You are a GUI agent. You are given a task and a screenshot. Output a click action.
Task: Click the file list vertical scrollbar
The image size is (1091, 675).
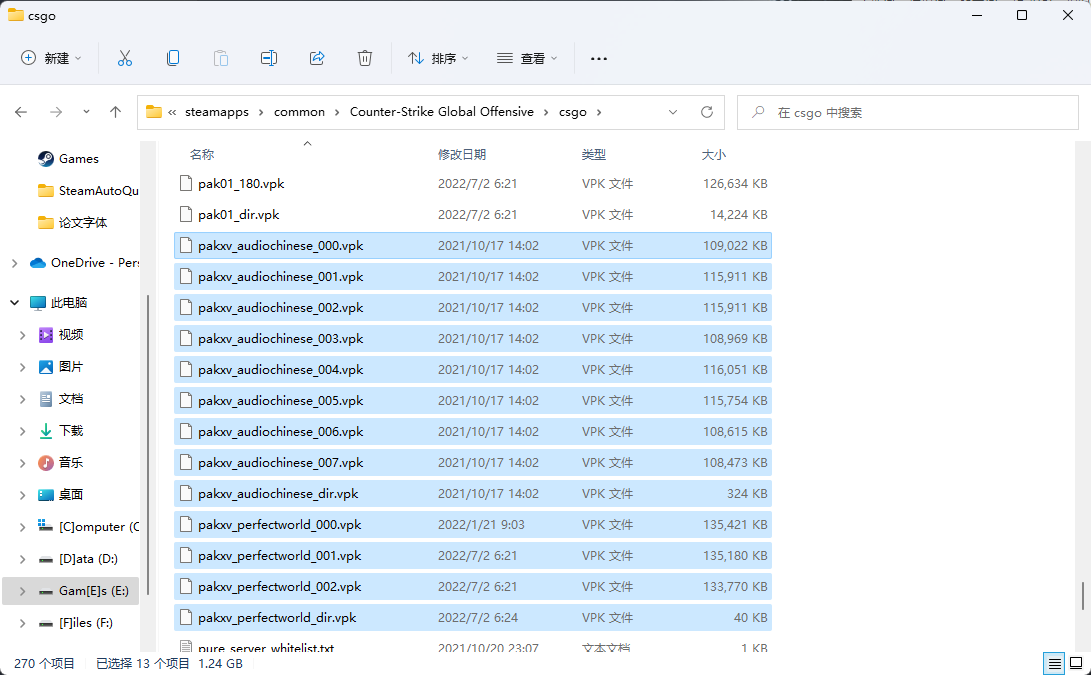point(1083,596)
